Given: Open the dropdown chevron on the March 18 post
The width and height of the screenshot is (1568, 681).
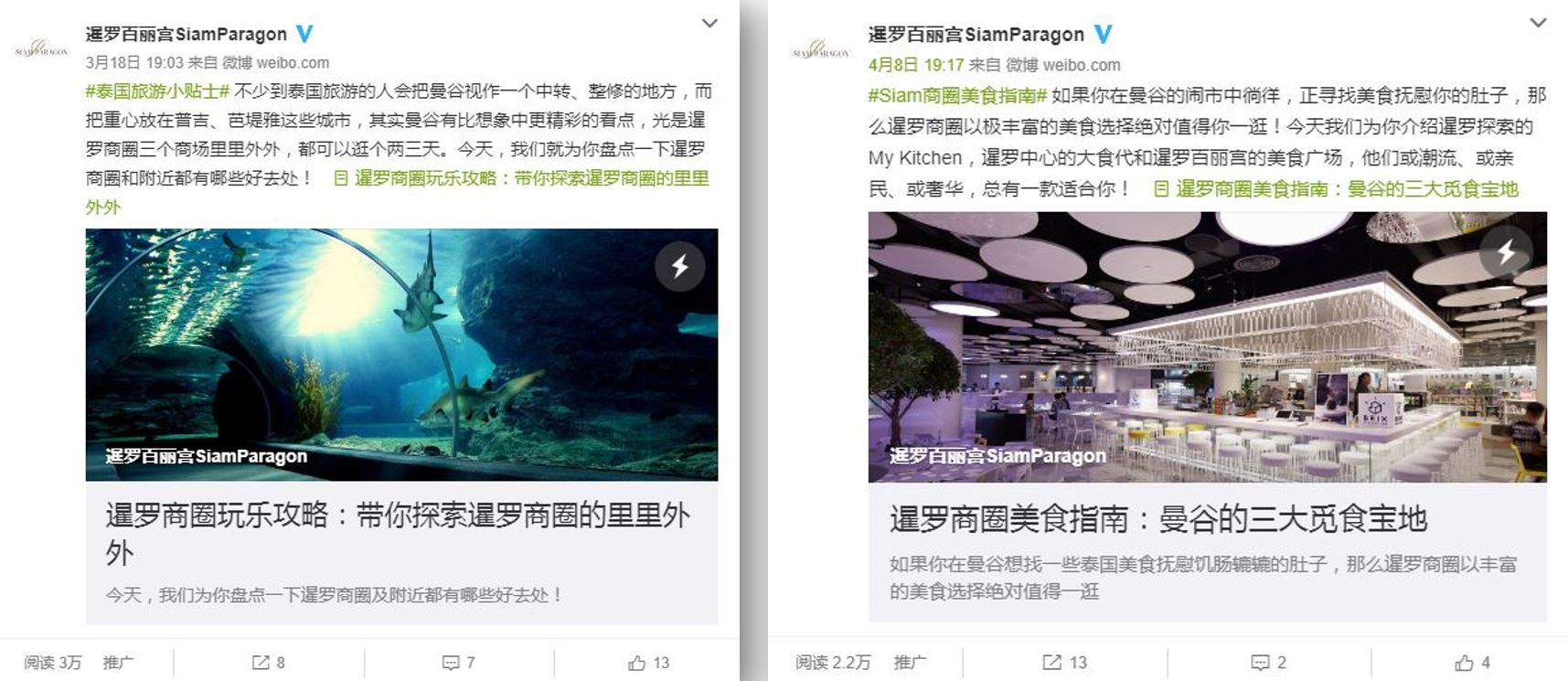Looking at the screenshot, I should (709, 23).
